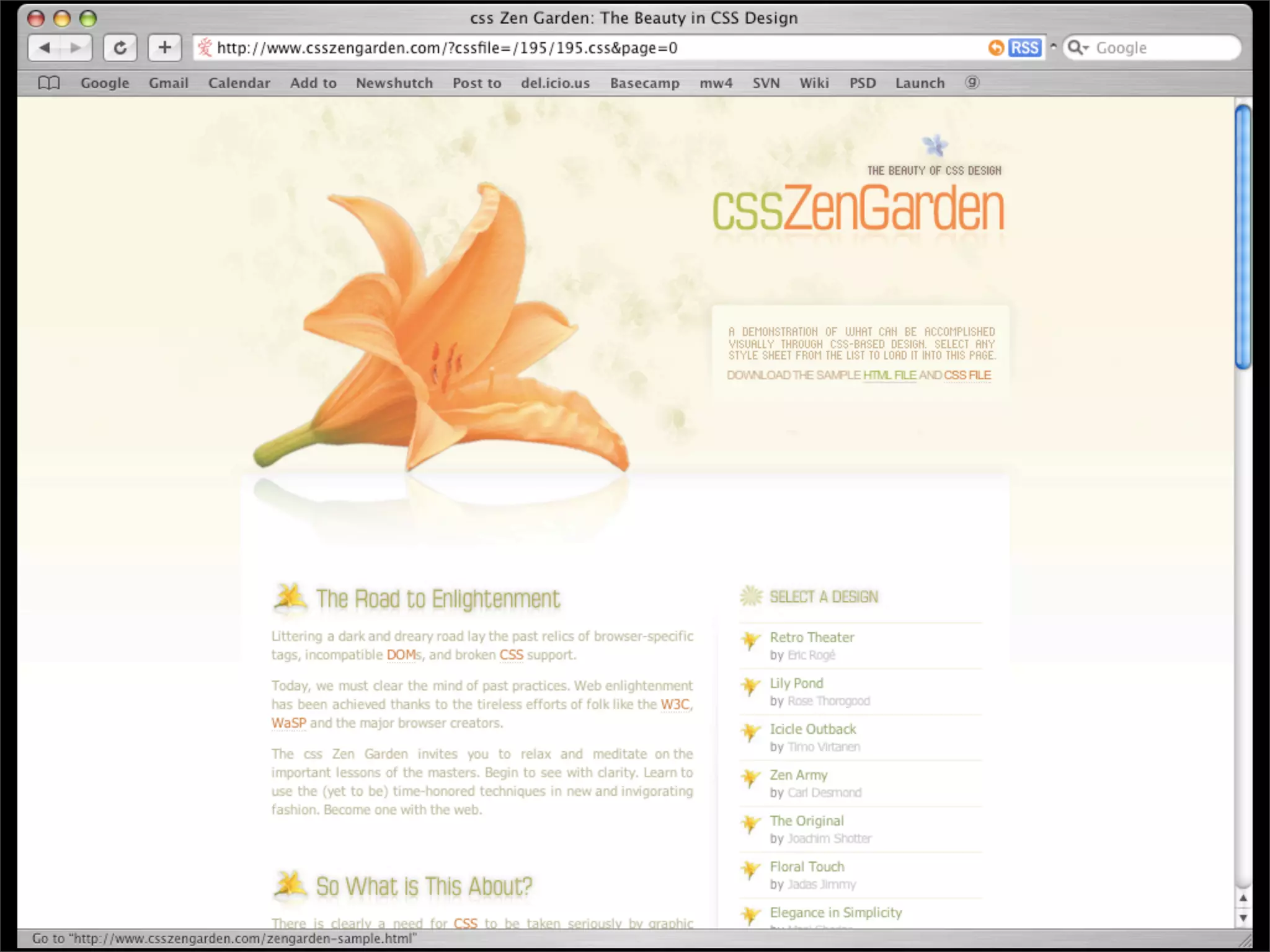This screenshot has width=1270, height=952.
Task: Open the Basecamp bookmark
Action: tap(644, 82)
